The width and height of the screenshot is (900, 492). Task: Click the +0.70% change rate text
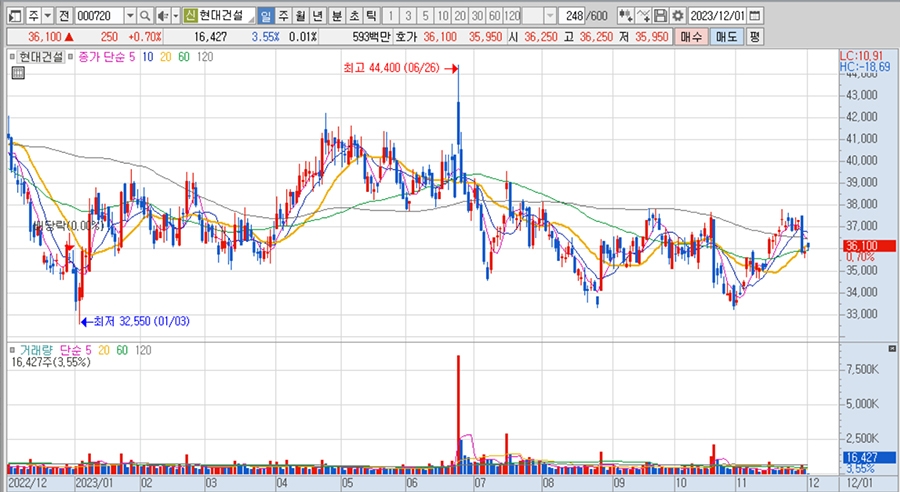point(145,37)
